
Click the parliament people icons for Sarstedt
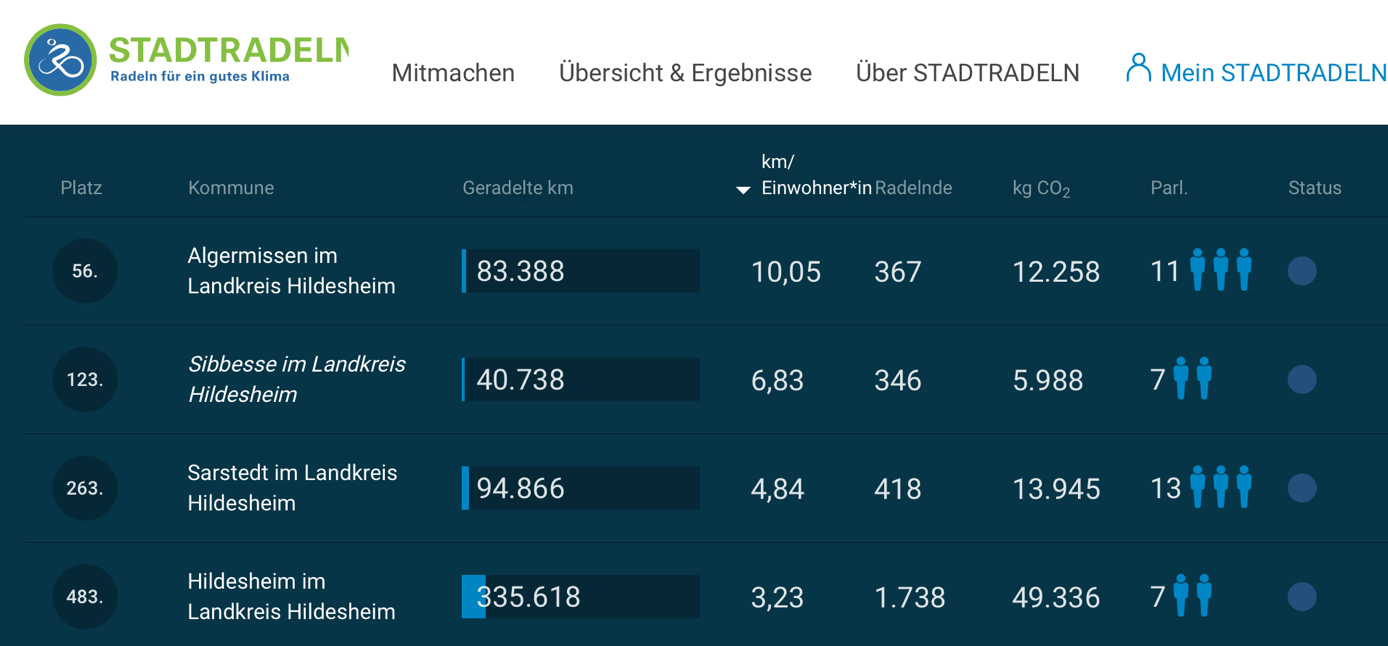(1220, 487)
